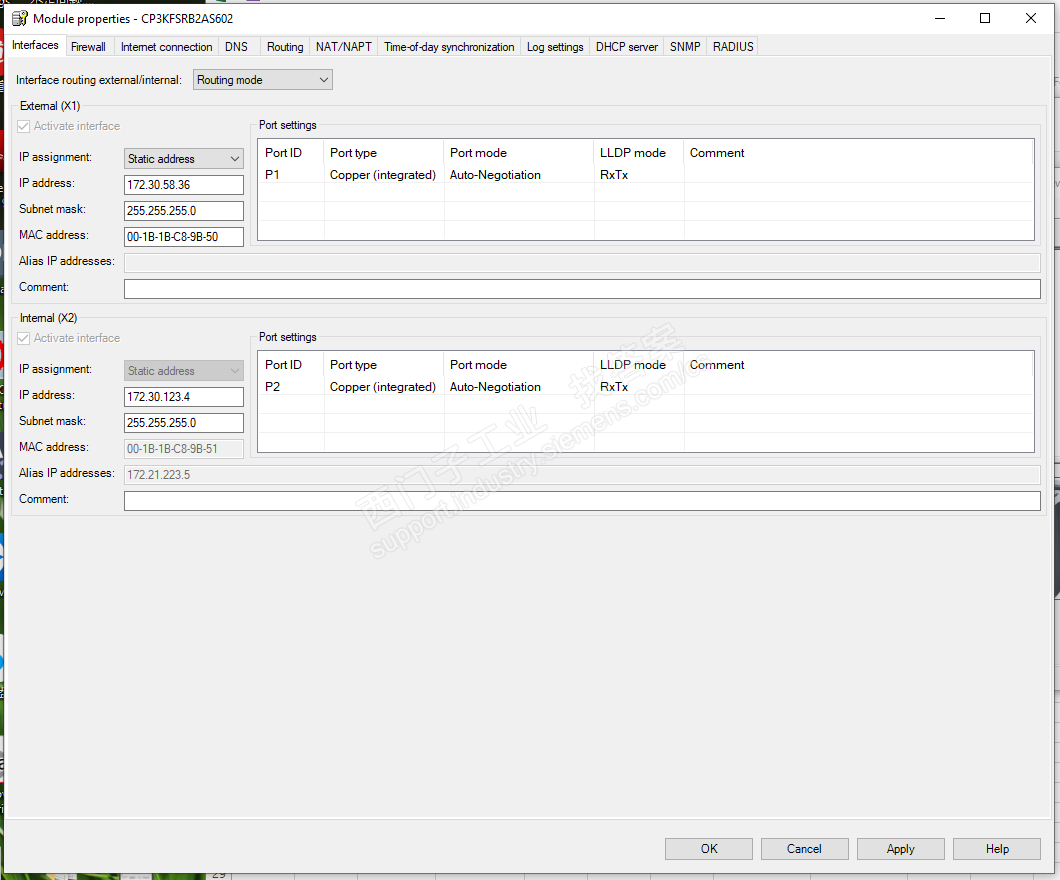Screen dimensions: 1060x880
Task: Click External subnet mask field
Action: 183,211
